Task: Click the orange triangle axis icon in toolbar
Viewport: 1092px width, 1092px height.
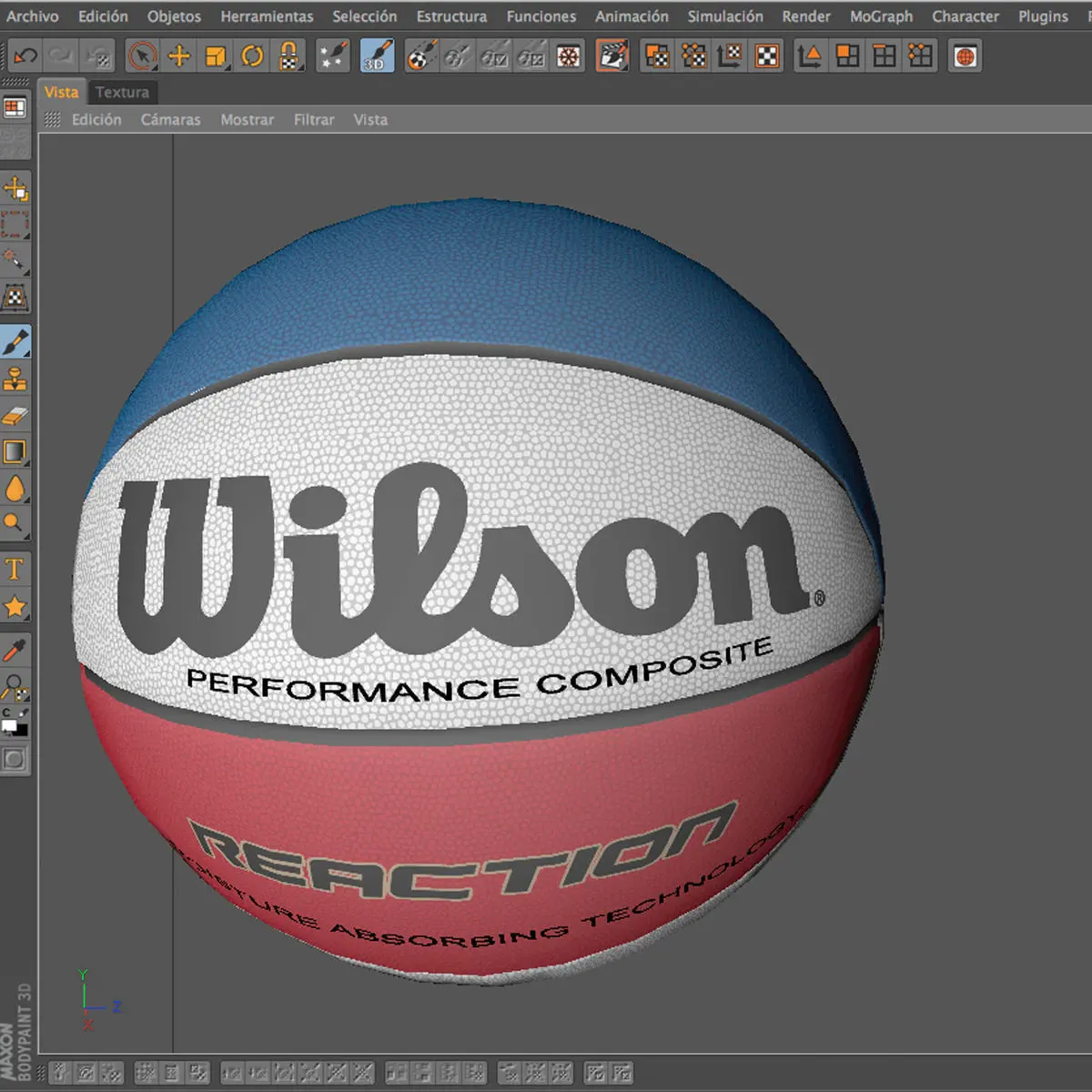Action: pyautogui.click(x=809, y=56)
